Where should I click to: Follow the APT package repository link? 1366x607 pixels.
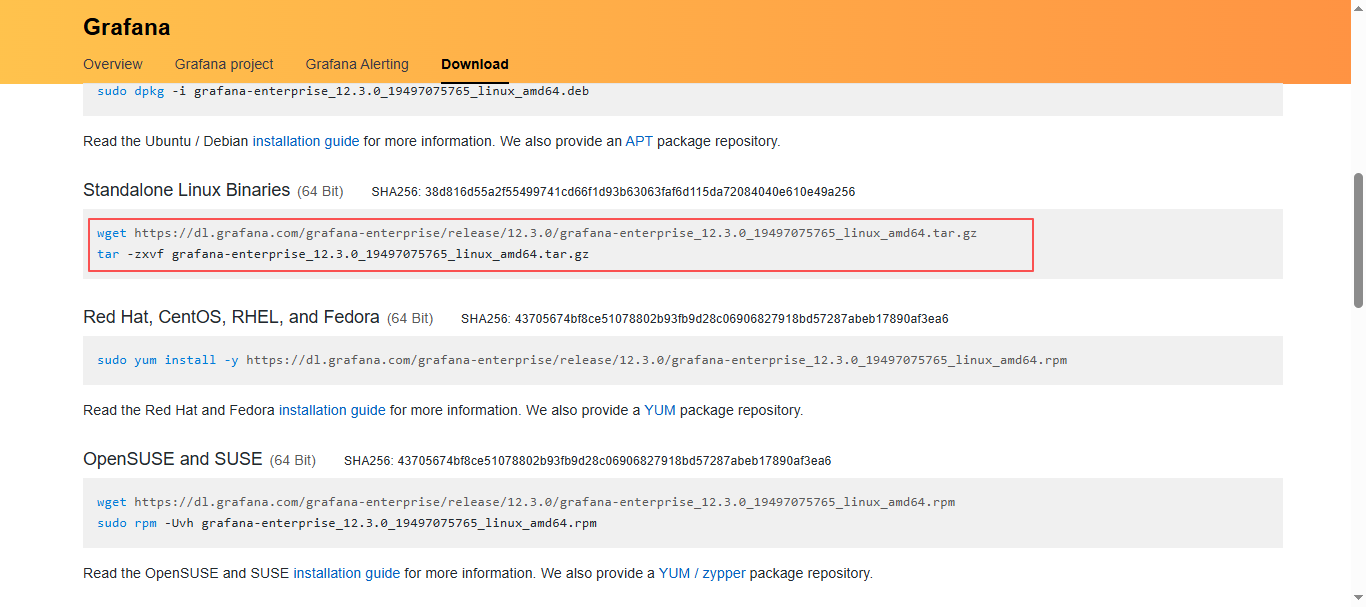639,141
